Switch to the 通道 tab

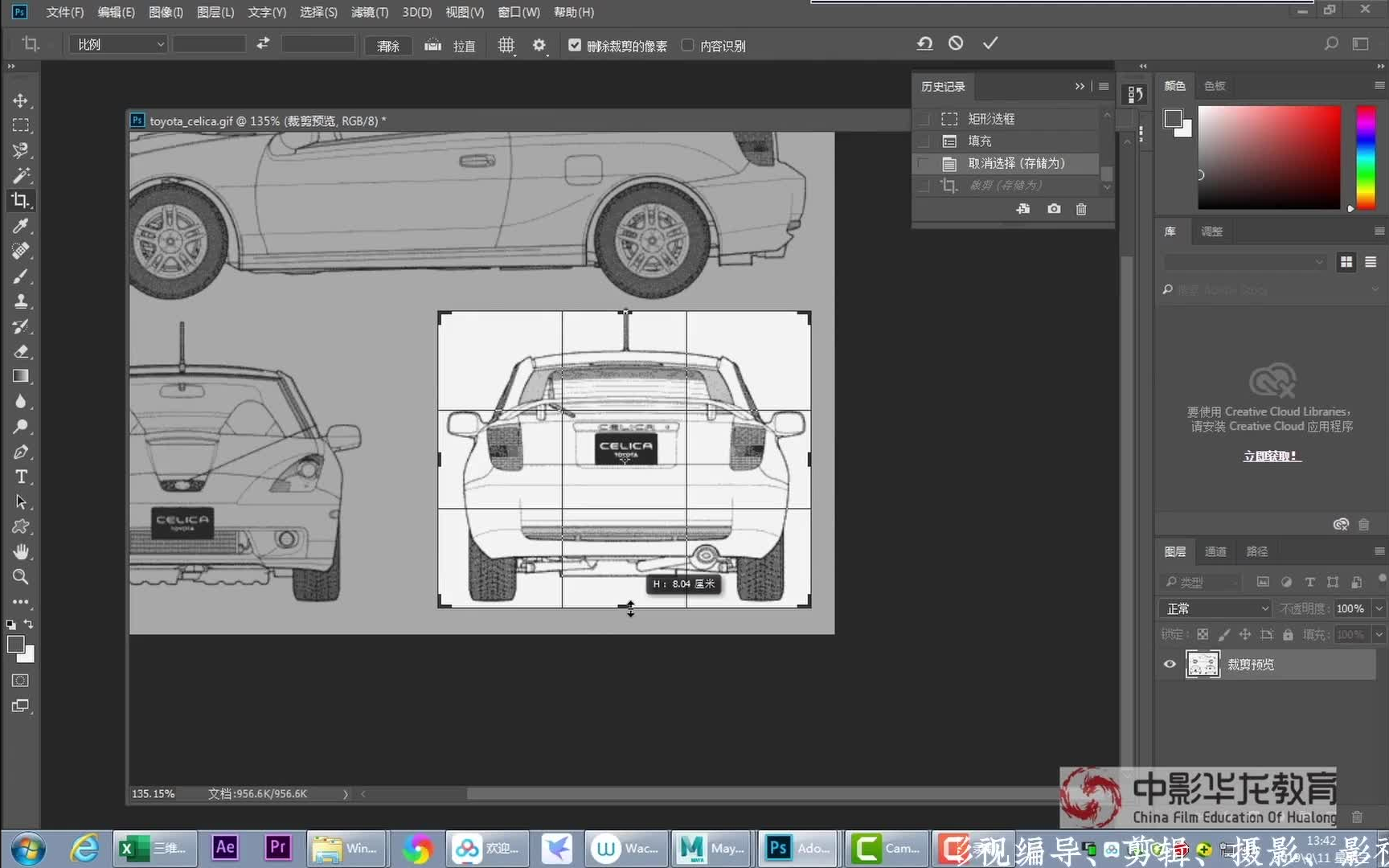(x=1215, y=551)
